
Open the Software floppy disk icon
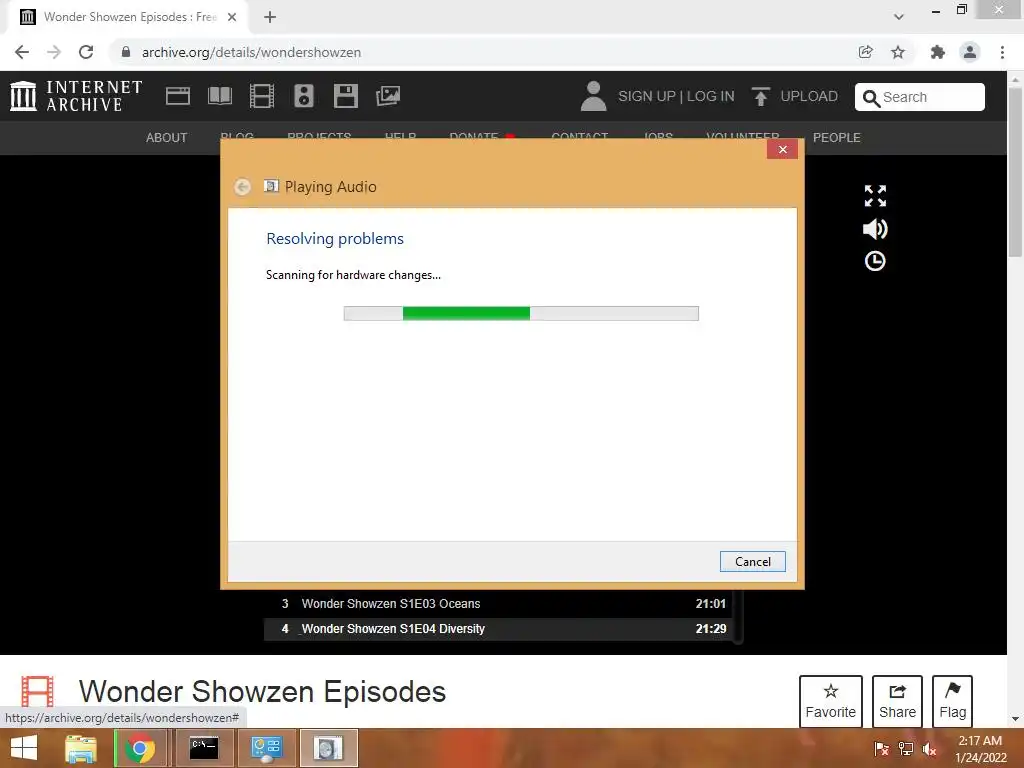[x=345, y=96]
